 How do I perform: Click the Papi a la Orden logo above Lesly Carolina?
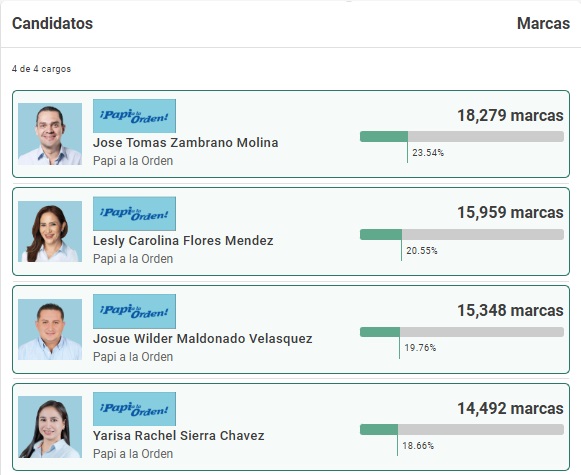click(135, 214)
